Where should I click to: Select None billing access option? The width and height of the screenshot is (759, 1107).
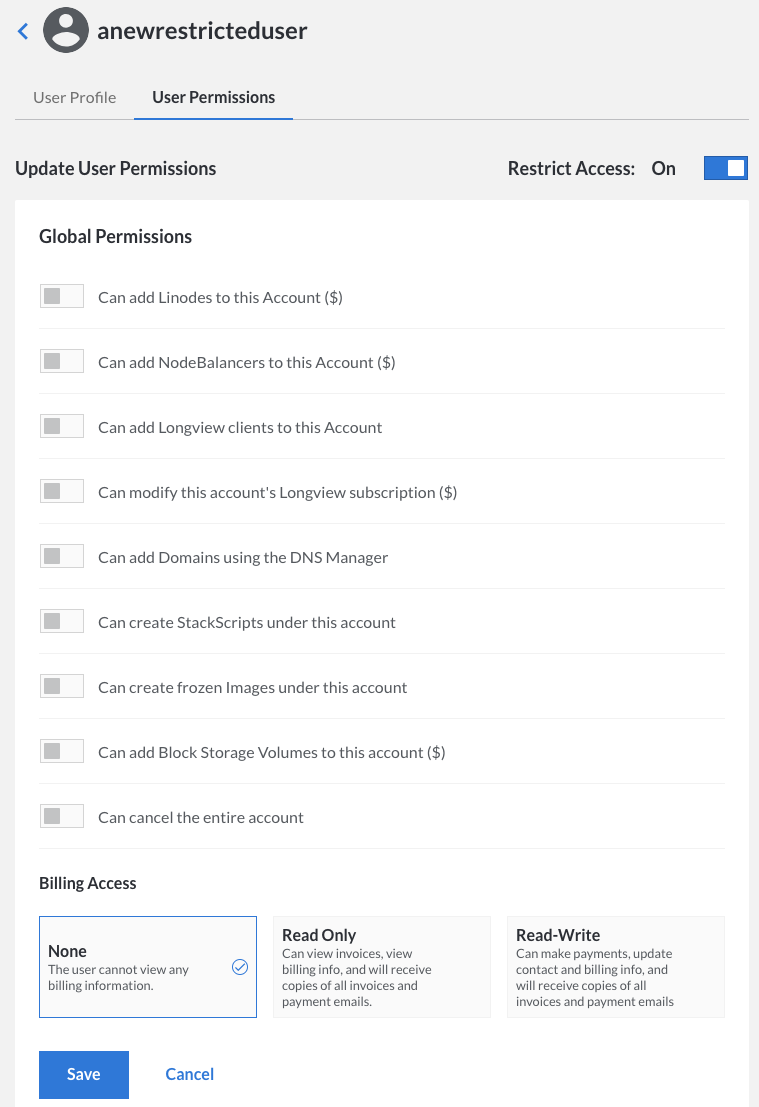click(147, 967)
